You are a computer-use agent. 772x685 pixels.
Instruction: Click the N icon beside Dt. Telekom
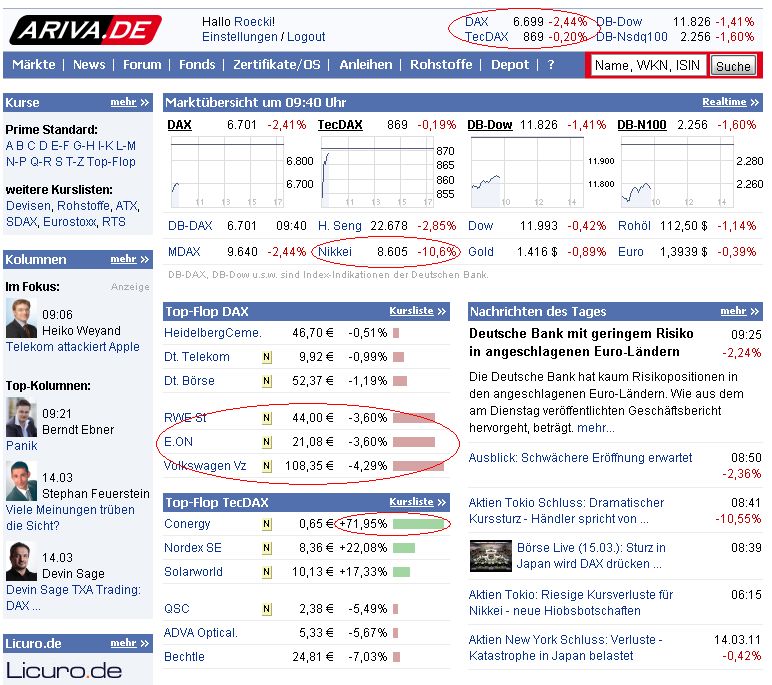pyautogui.click(x=266, y=357)
